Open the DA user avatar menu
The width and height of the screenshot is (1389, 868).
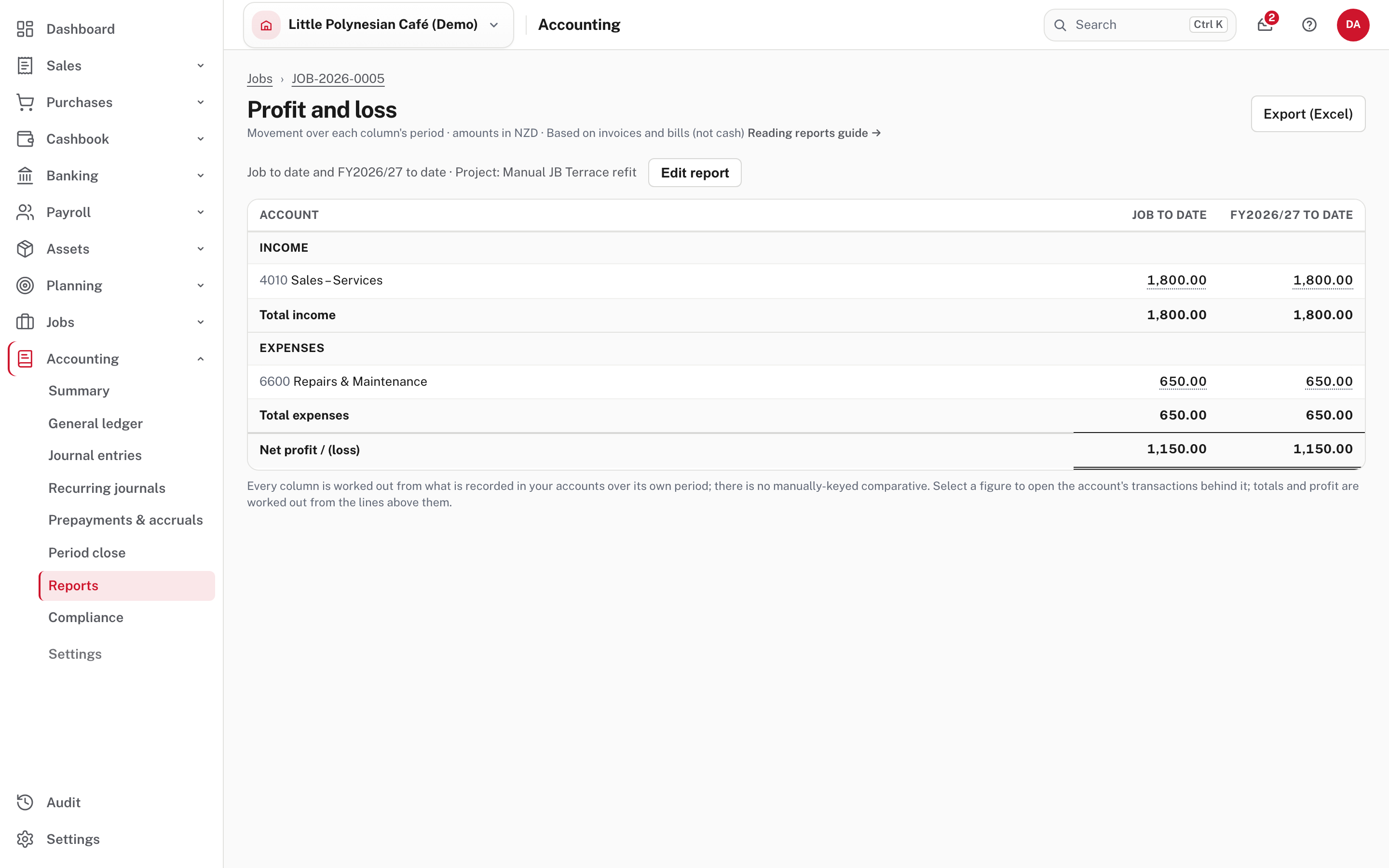(1353, 25)
